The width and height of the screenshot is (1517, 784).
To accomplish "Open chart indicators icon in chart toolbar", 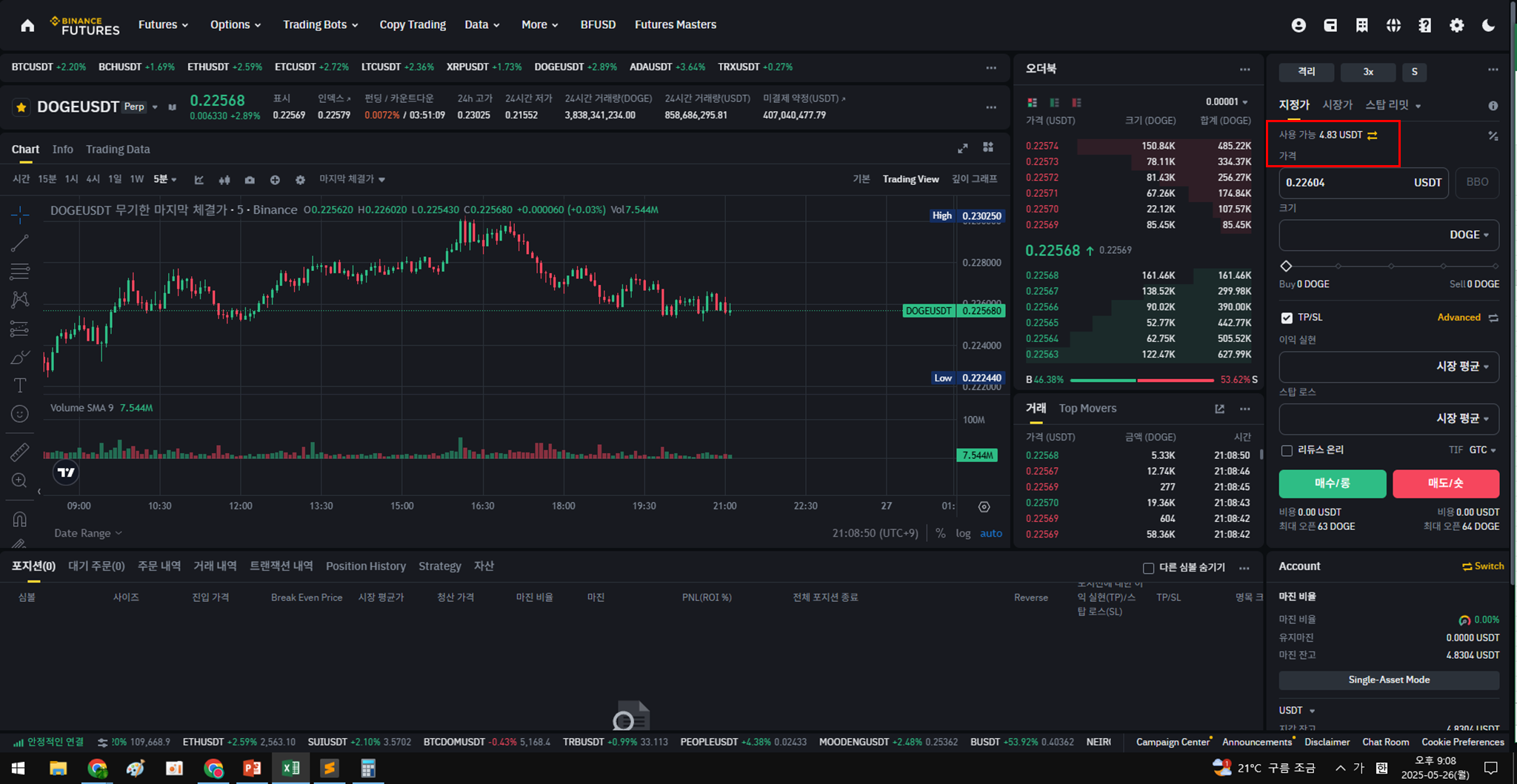I will 199,180.
